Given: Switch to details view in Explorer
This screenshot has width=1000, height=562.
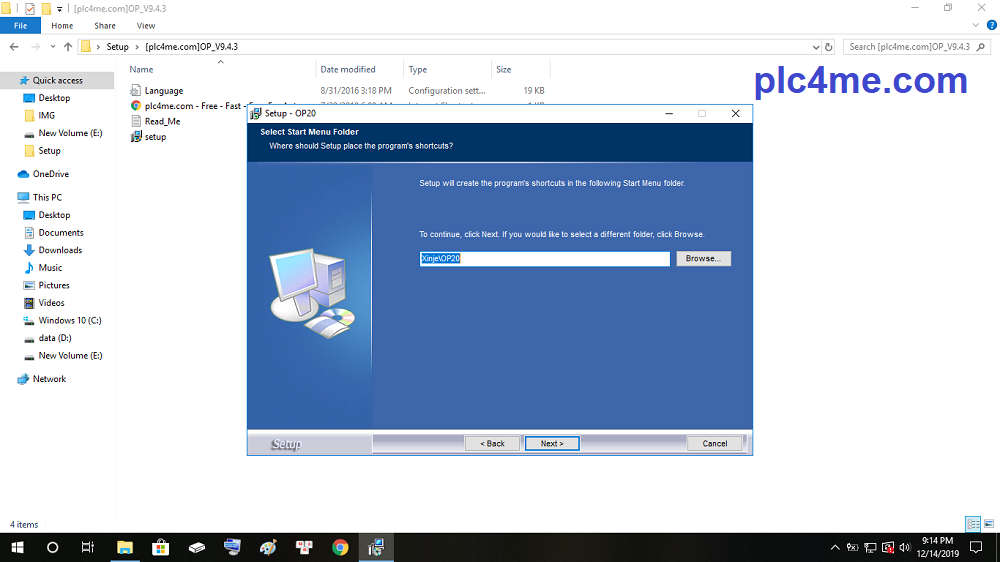Looking at the screenshot, I should [x=972, y=524].
